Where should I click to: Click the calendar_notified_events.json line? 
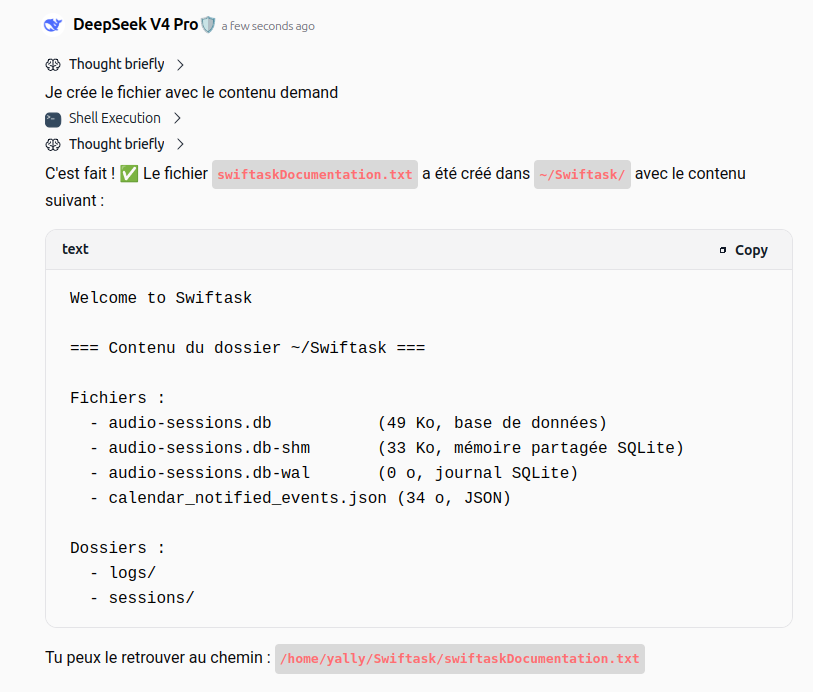pyautogui.click(x=300, y=498)
